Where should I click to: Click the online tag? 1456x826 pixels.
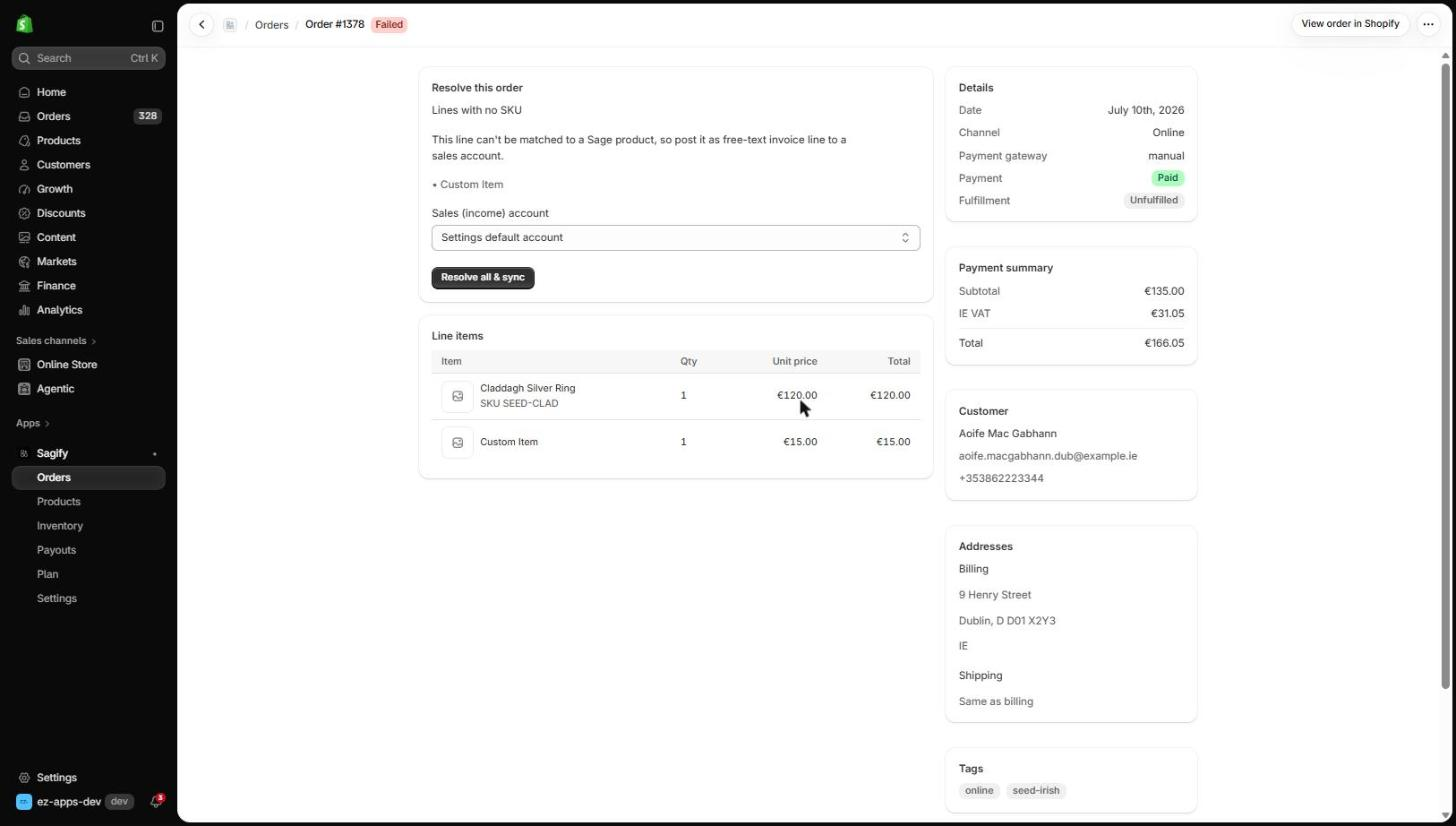(979, 791)
